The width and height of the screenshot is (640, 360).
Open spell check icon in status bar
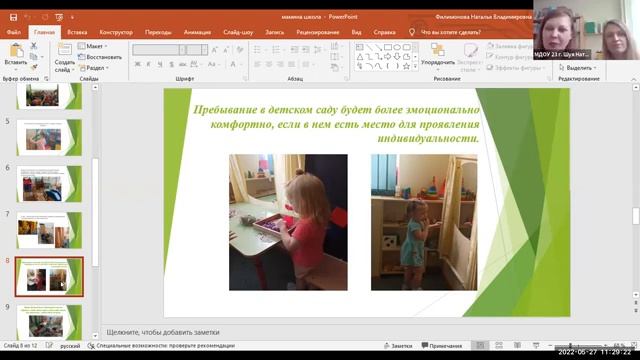[x=49, y=346]
